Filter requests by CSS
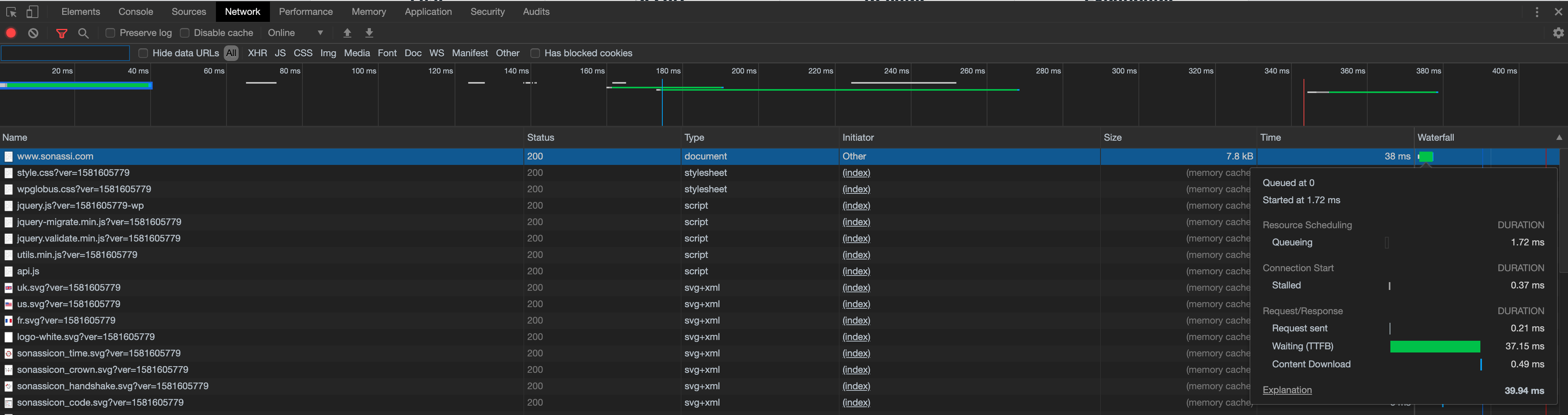This screenshot has width=1568, height=415. pos(303,53)
